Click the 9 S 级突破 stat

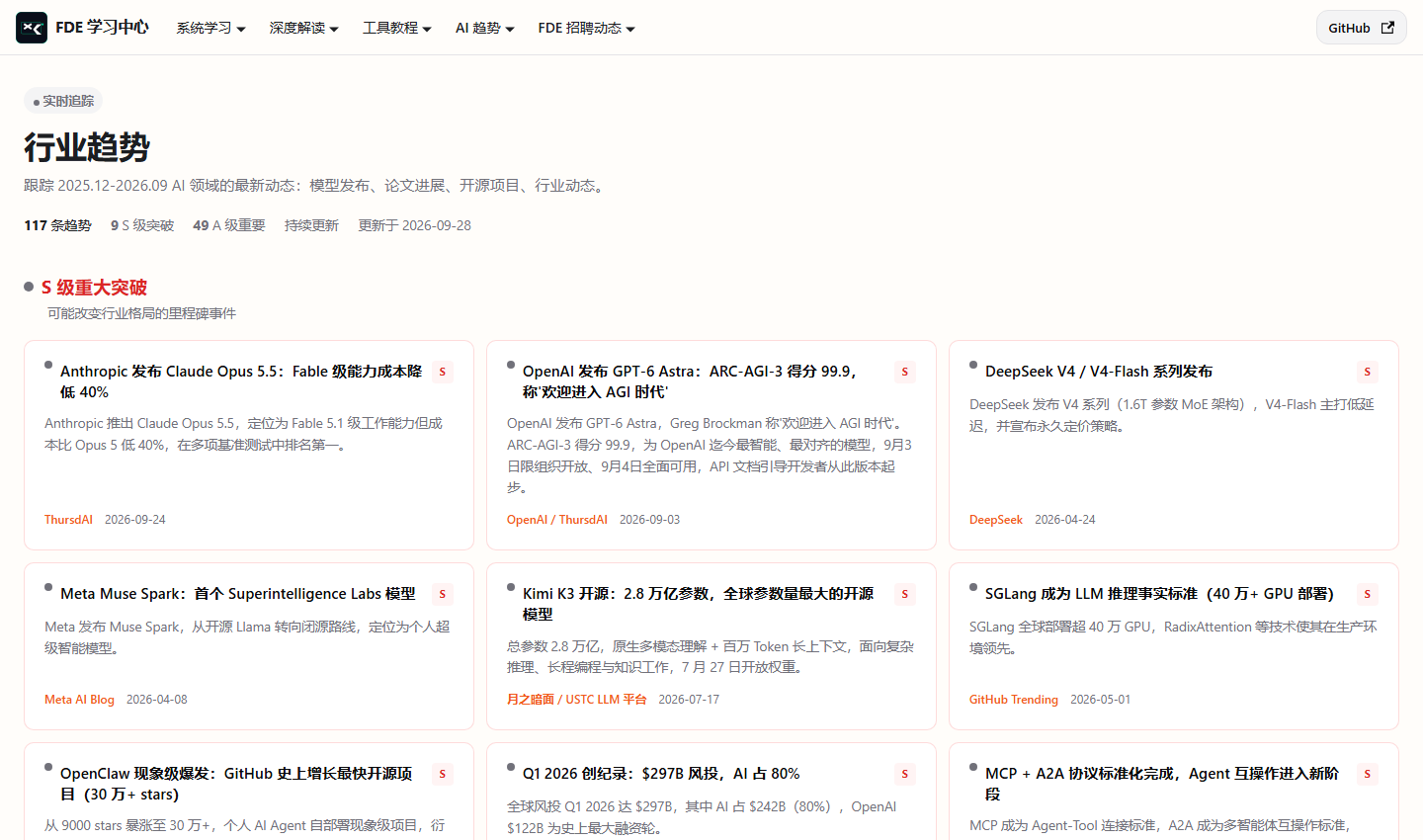142,225
